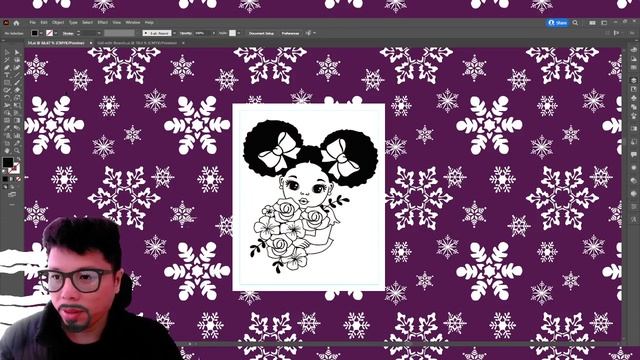Set Gradient mode in toolbar
This screenshot has height=360, width=640.
coord(11,179)
